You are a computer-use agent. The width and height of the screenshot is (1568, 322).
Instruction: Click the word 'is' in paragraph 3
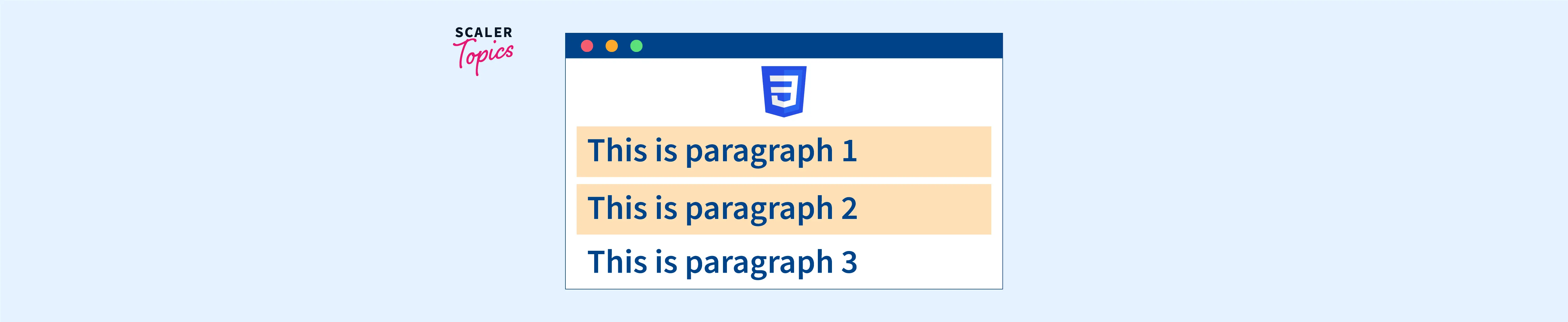(x=666, y=263)
